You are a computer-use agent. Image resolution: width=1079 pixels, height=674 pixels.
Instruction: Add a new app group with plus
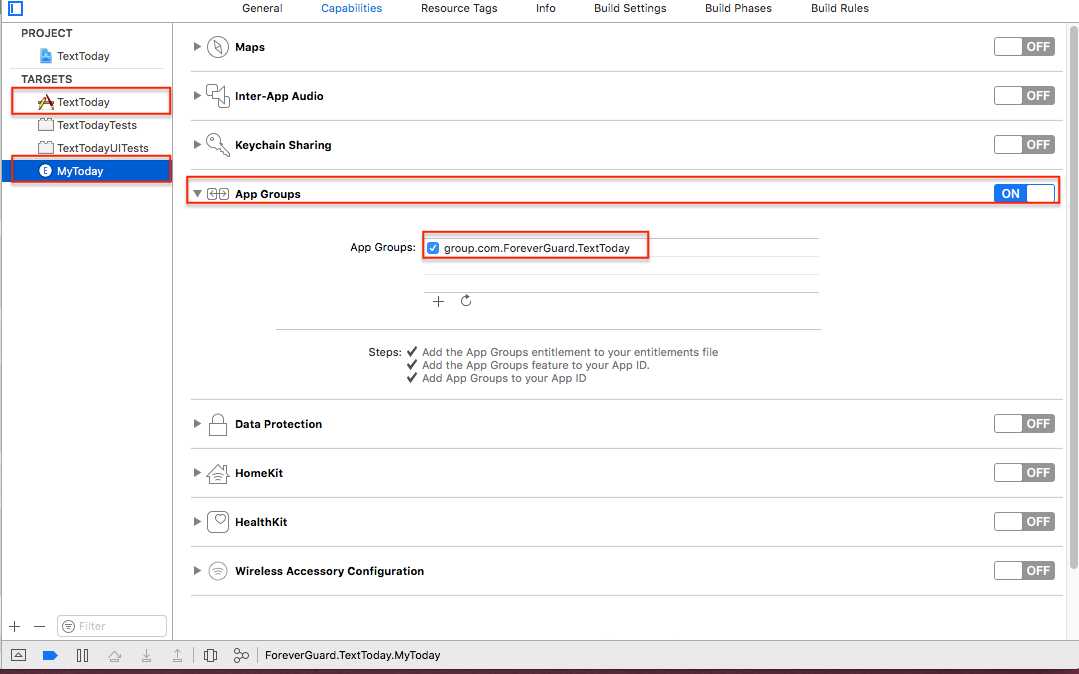(438, 302)
